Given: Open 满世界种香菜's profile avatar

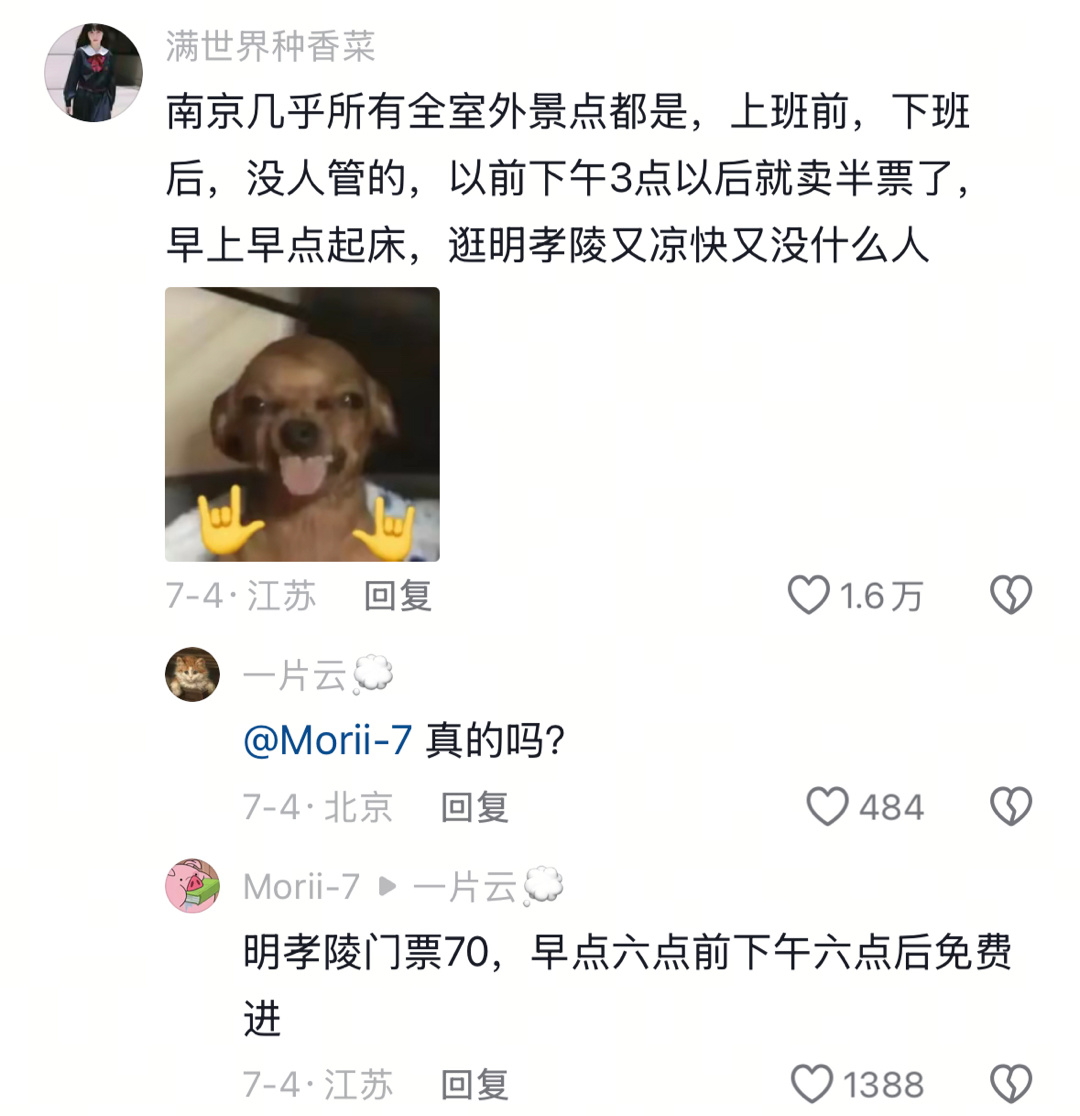Looking at the screenshot, I should [93, 73].
